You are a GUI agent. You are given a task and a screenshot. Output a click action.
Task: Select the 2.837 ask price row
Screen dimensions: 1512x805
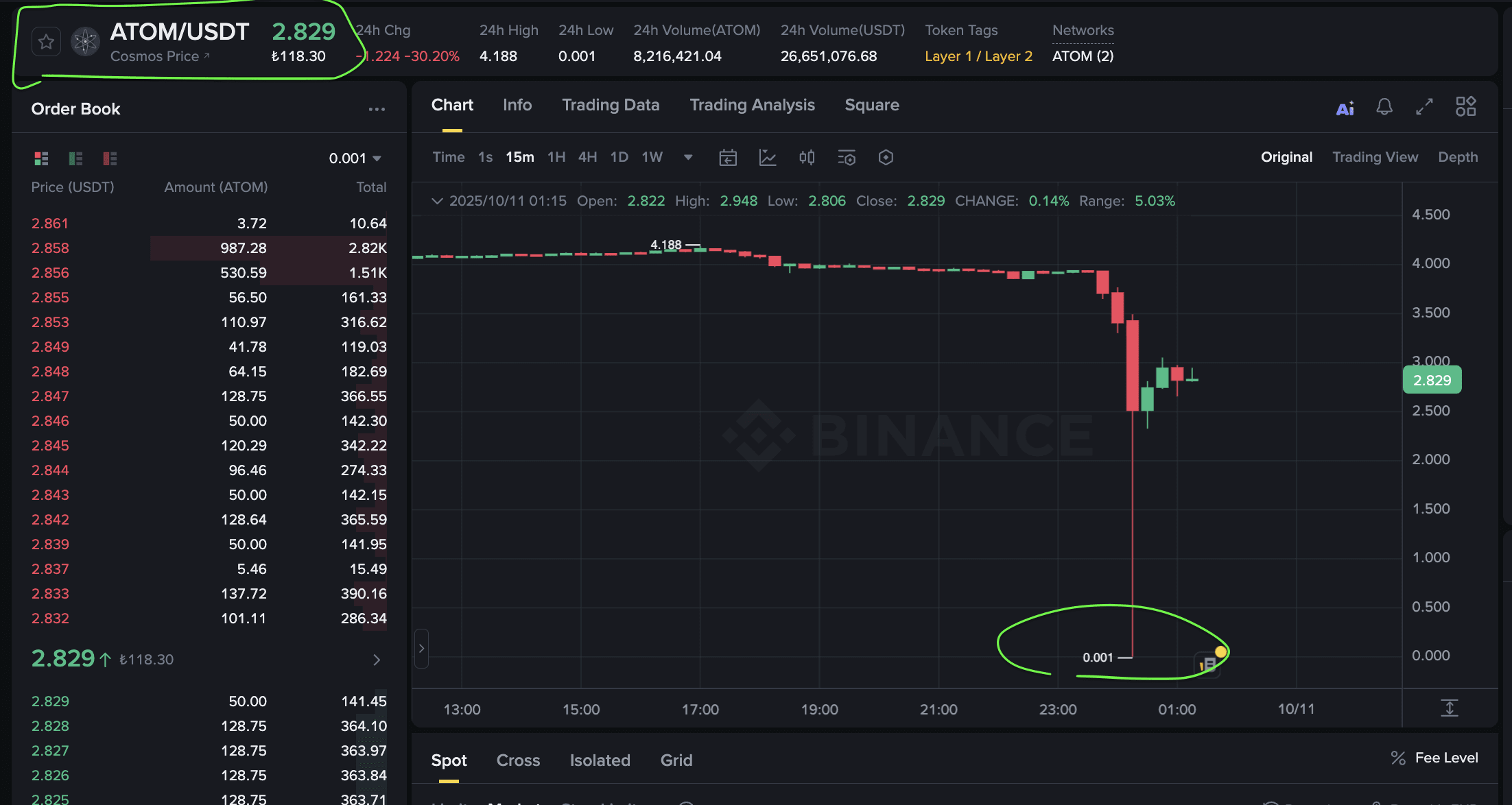209,569
